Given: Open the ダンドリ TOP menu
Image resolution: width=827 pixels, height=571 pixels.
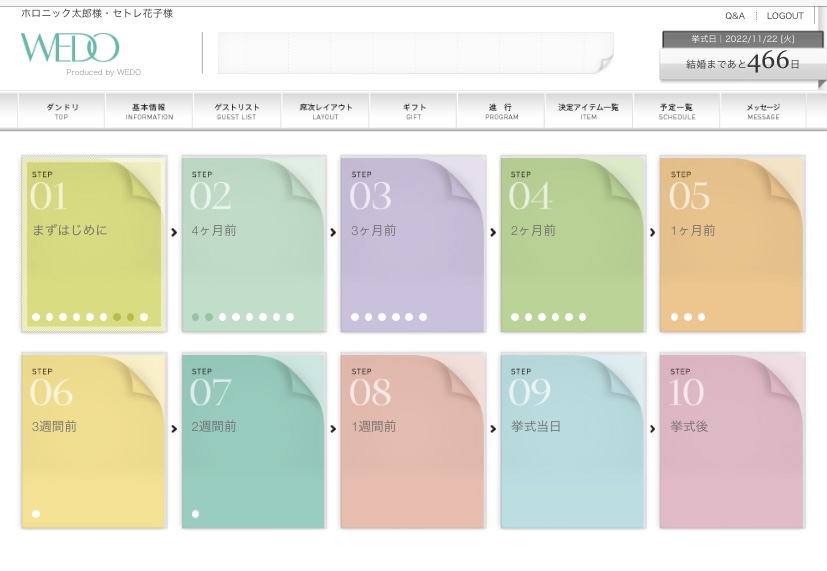Looking at the screenshot, I should click(61, 111).
